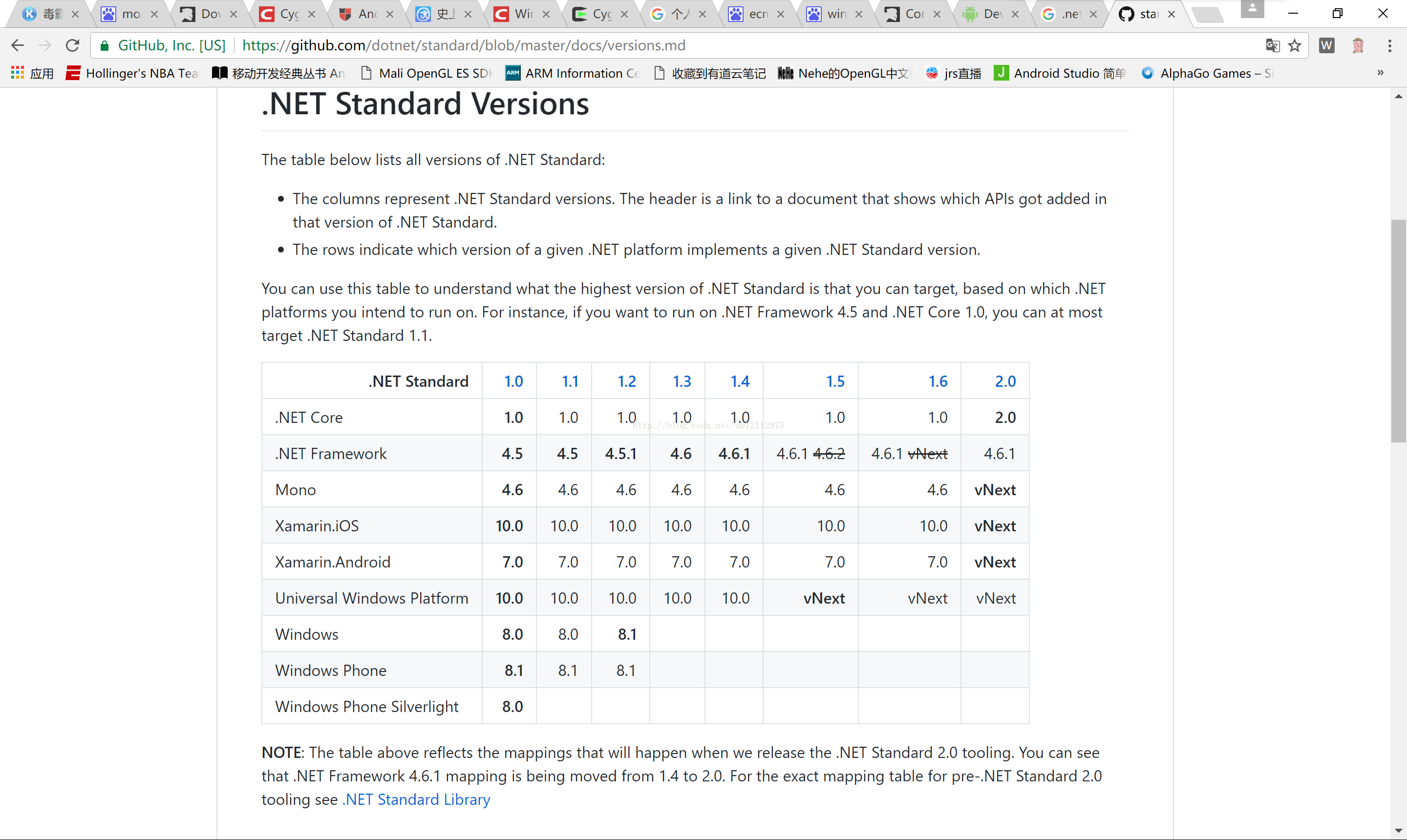The height and width of the screenshot is (840, 1407).
Task: Open .NET Standard 1.1 header link
Action: click(x=570, y=381)
